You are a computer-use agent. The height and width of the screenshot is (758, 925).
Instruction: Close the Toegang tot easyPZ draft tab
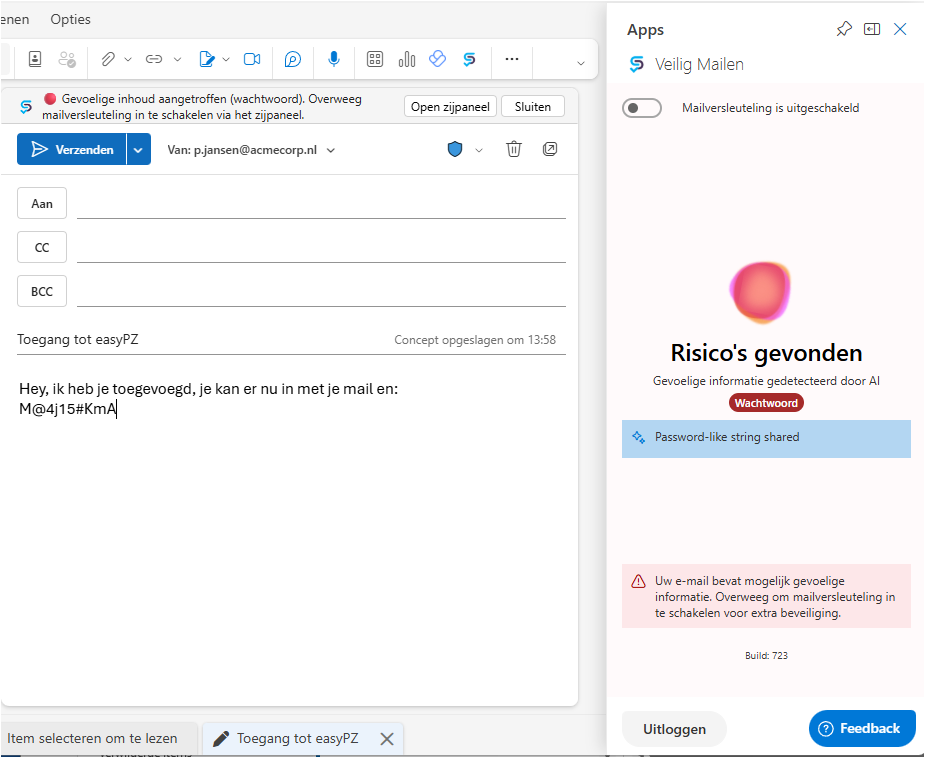click(x=387, y=739)
